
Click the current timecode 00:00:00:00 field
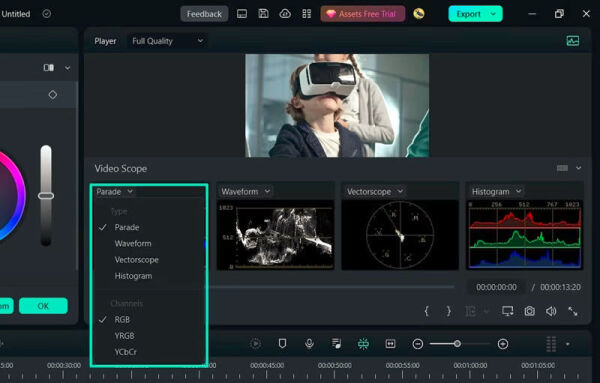(496, 287)
